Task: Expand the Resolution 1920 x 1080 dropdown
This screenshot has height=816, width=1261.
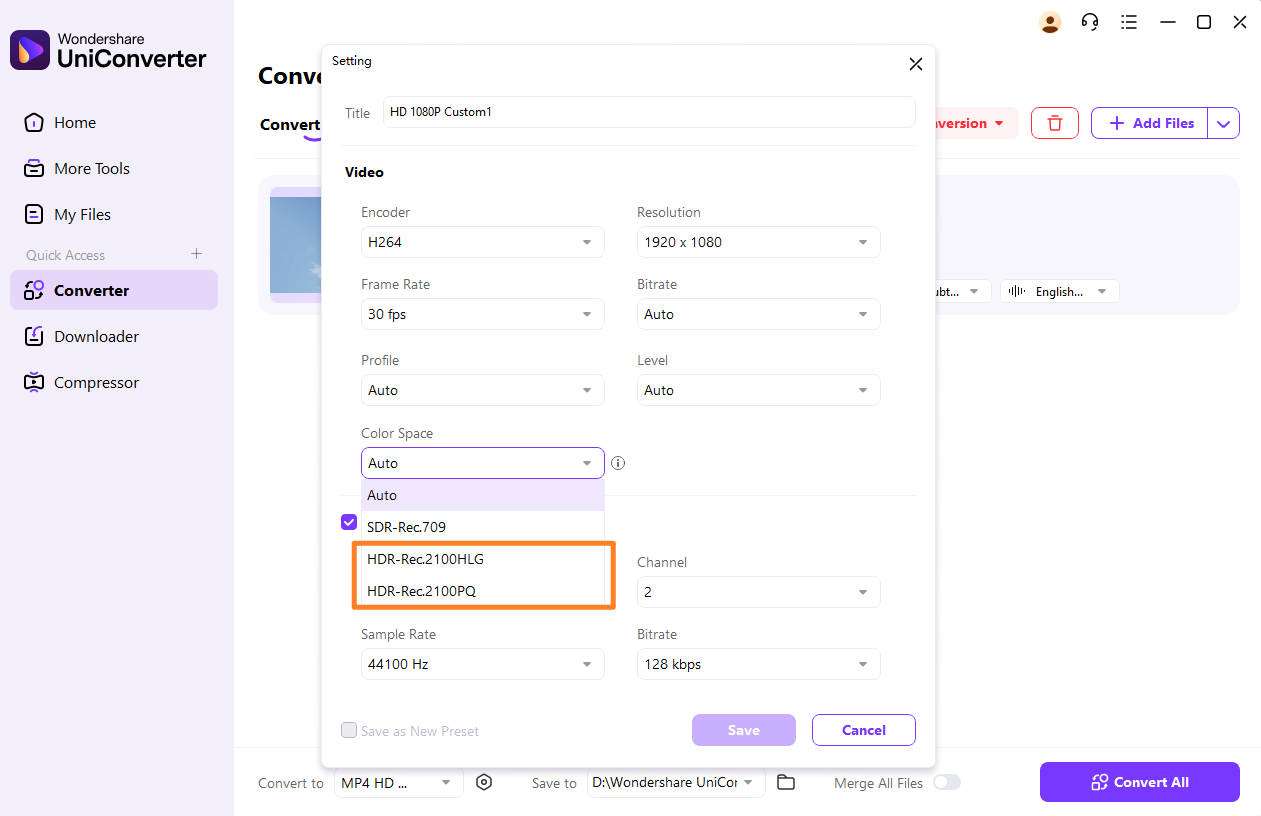Action: [758, 242]
